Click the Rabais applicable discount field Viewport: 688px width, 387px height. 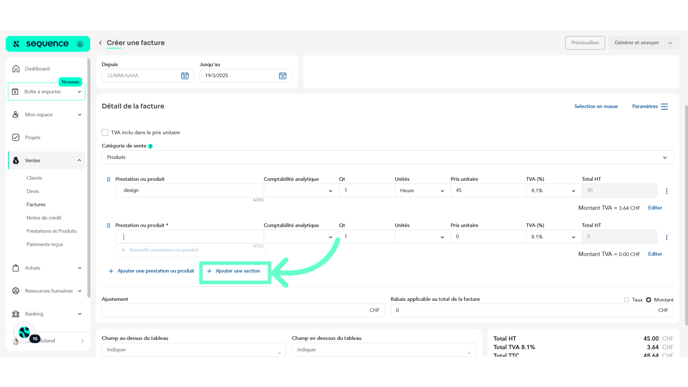(532, 310)
